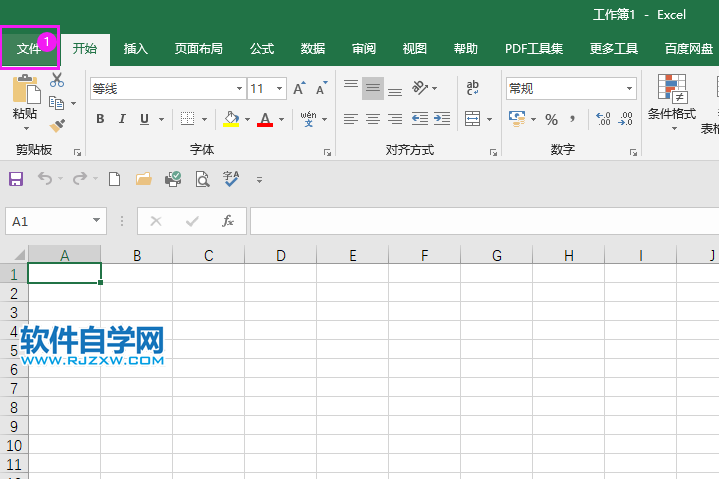
Task: Open font size dropdown 11
Action: coord(279,88)
